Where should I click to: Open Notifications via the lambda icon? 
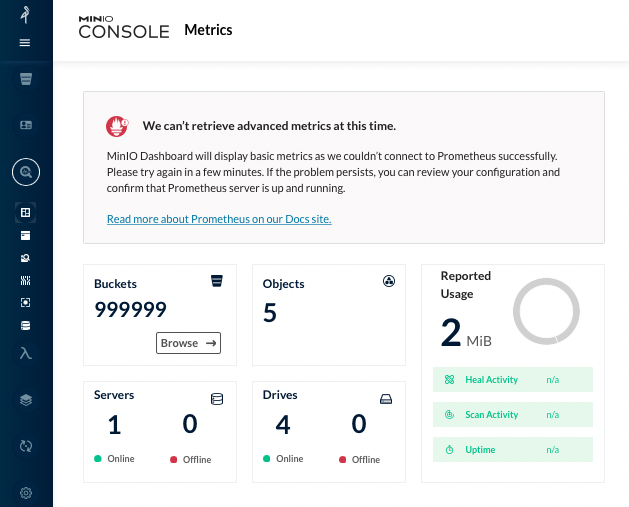26,353
